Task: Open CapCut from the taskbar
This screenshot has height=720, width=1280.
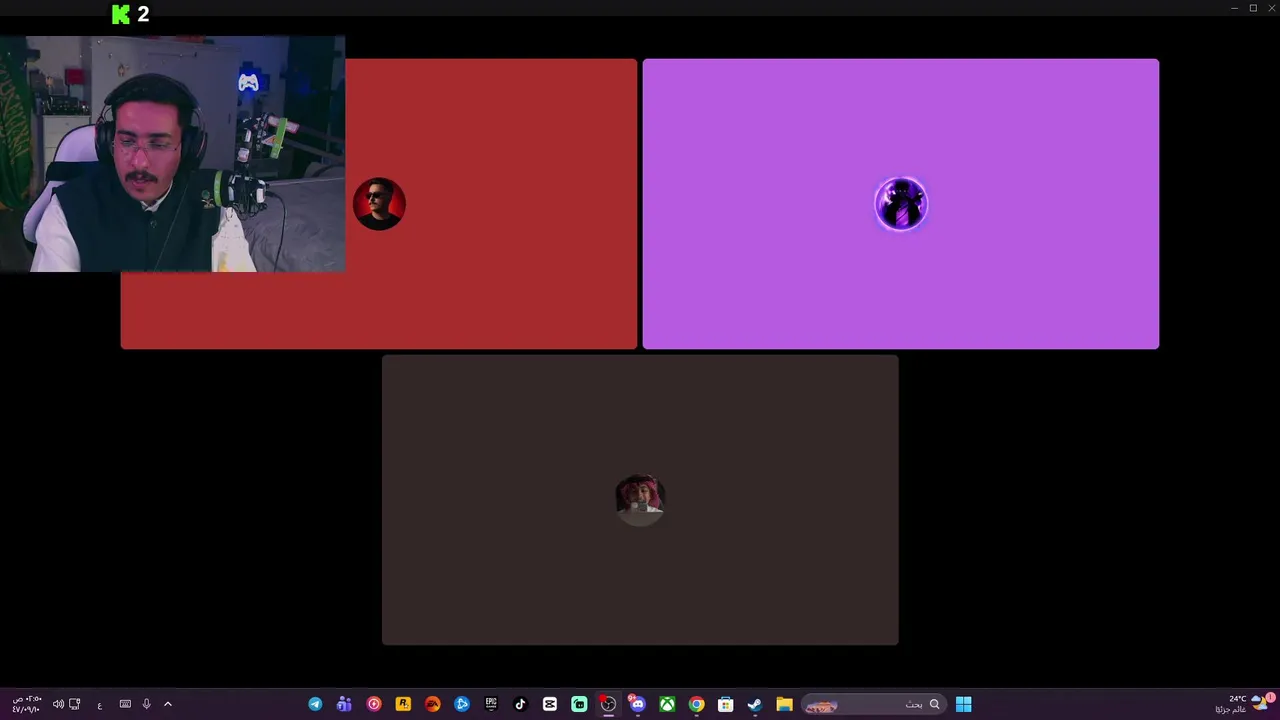Action: (x=550, y=704)
